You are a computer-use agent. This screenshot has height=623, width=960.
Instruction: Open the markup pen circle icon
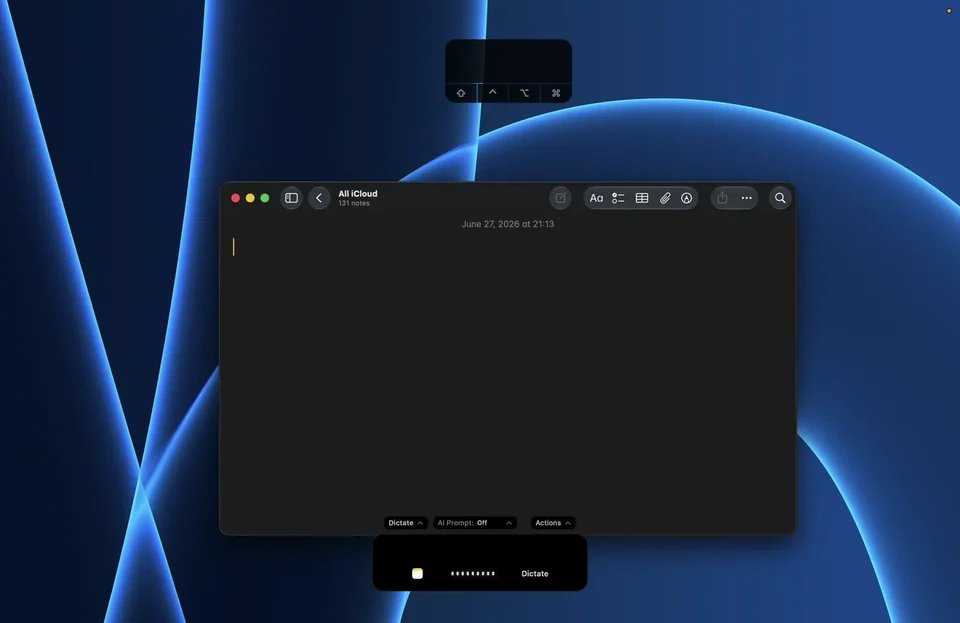(x=686, y=198)
